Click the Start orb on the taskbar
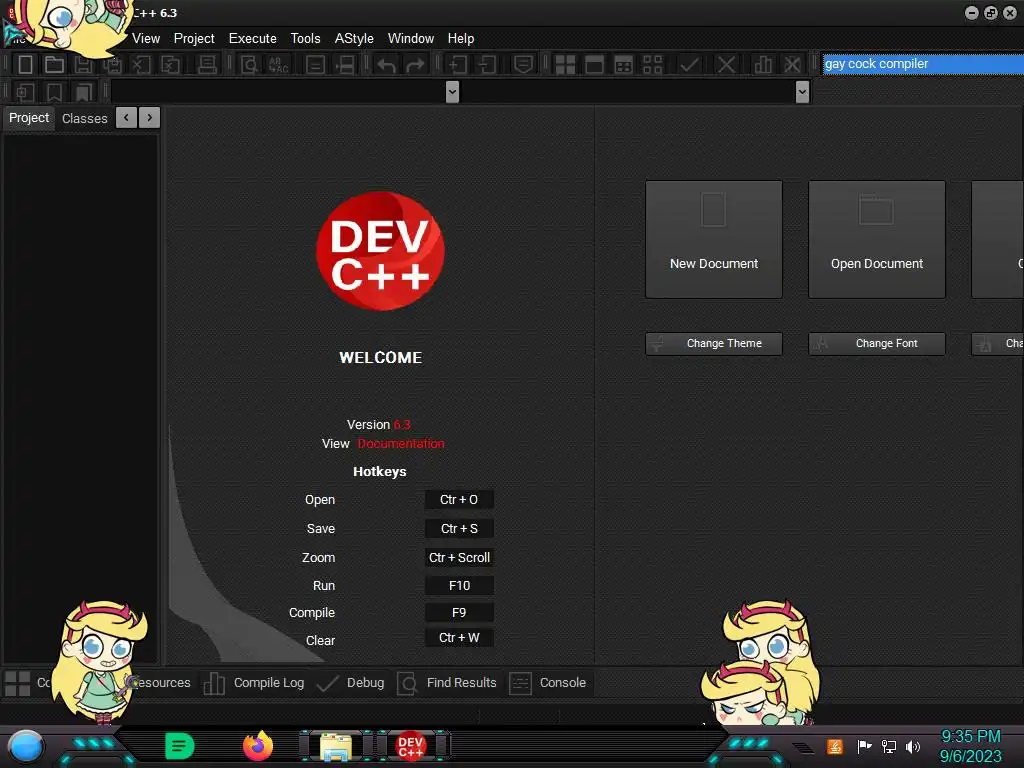This screenshot has width=1024, height=768. coord(26,746)
